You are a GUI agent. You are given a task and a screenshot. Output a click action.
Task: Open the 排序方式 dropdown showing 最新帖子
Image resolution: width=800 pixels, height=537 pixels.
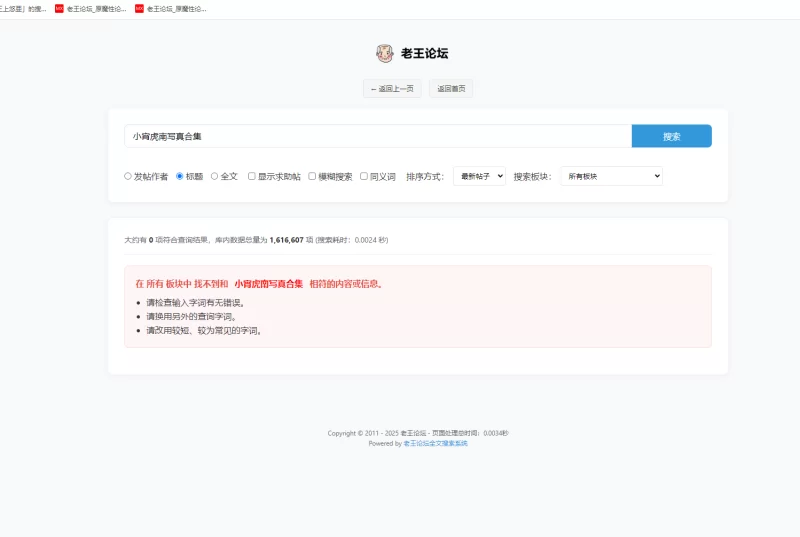[x=479, y=176]
